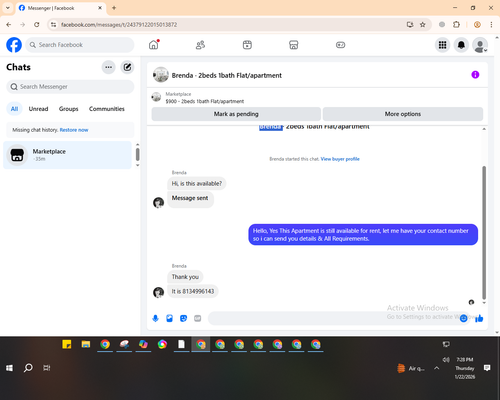Viewport: 500px width, 400px height.
Task: Click the Restore now link
Action: pos(74,130)
